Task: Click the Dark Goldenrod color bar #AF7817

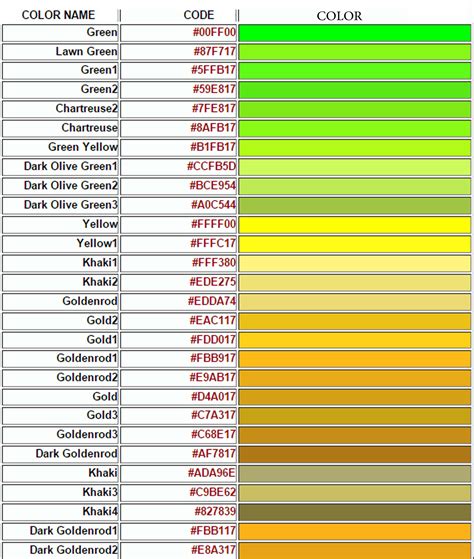Action: pos(355,455)
